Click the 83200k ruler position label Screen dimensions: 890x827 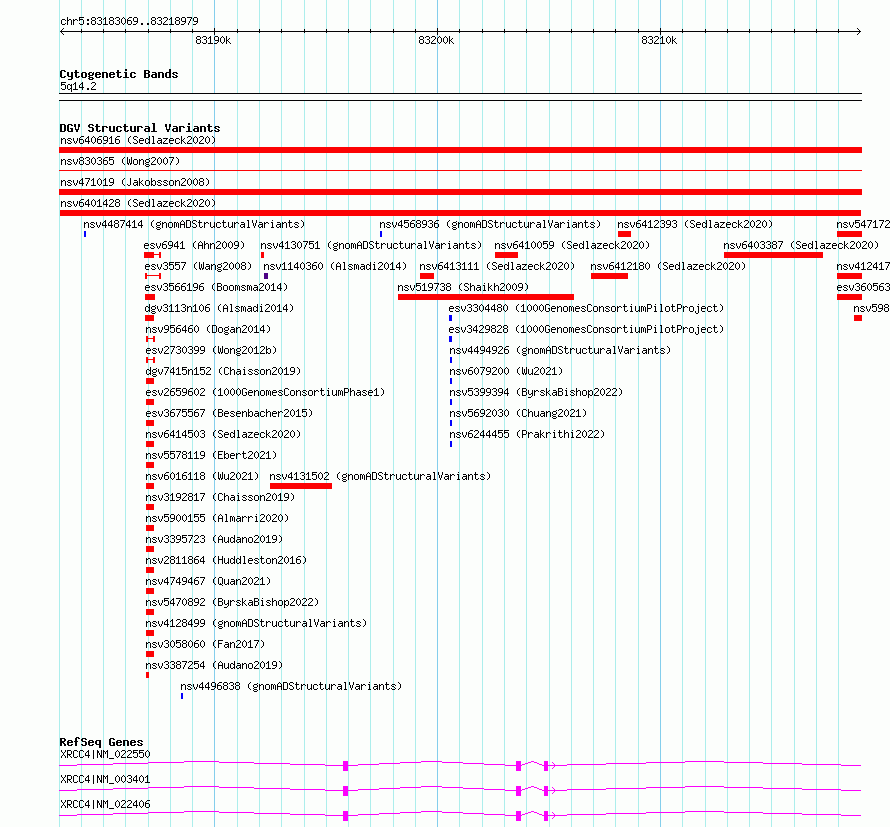click(436, 40)
